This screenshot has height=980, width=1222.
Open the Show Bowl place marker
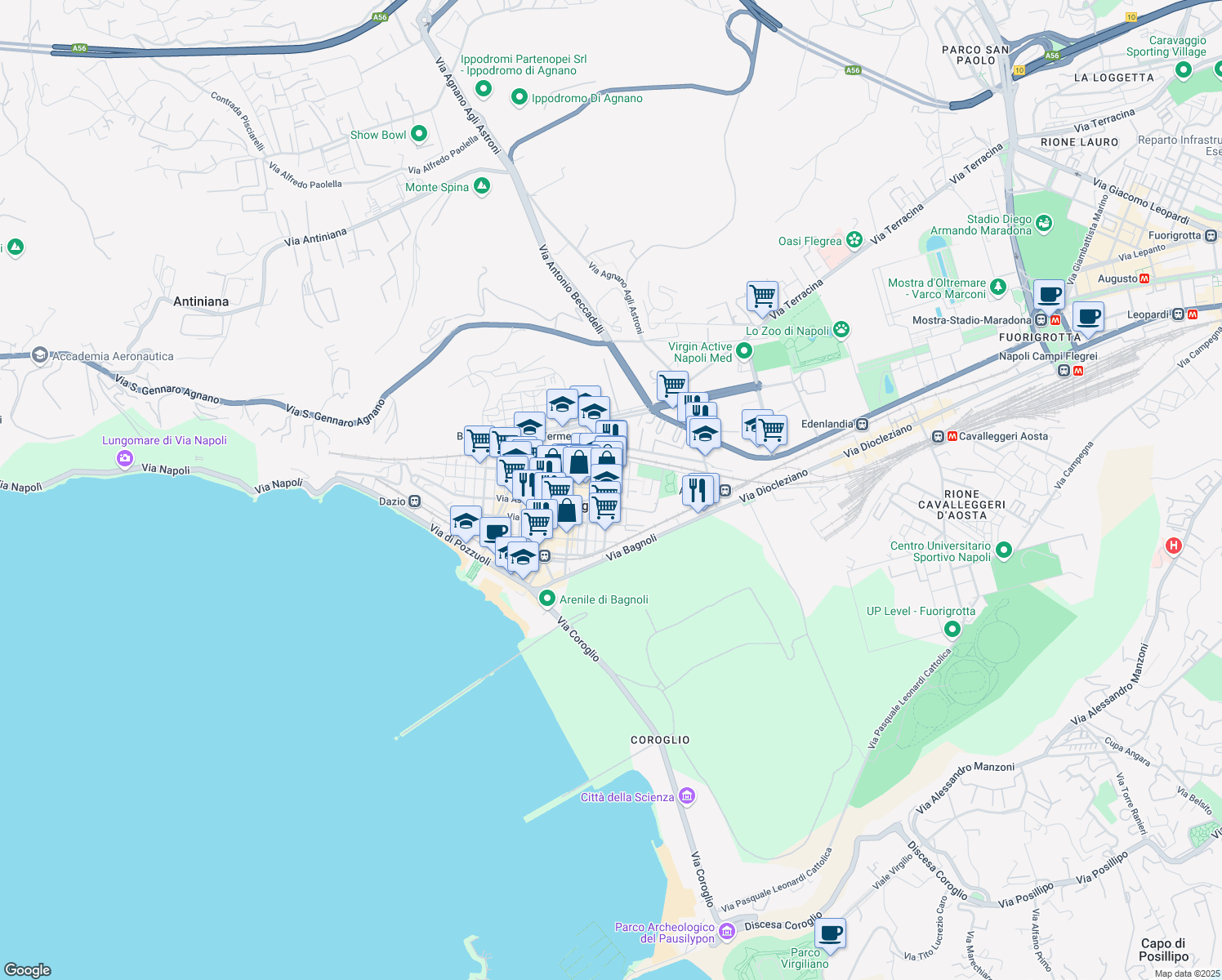[419, 133]
